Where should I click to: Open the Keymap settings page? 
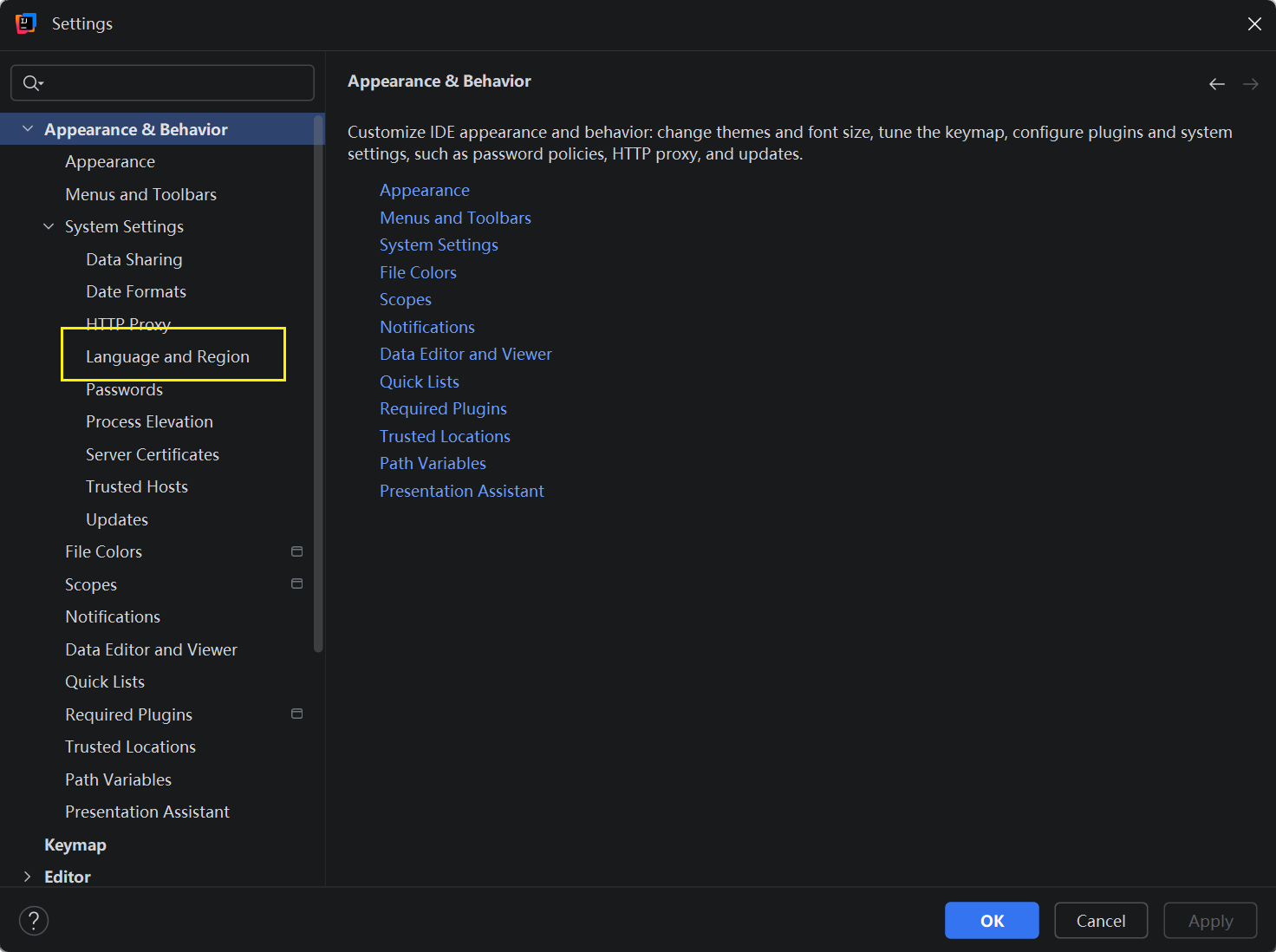75,844
